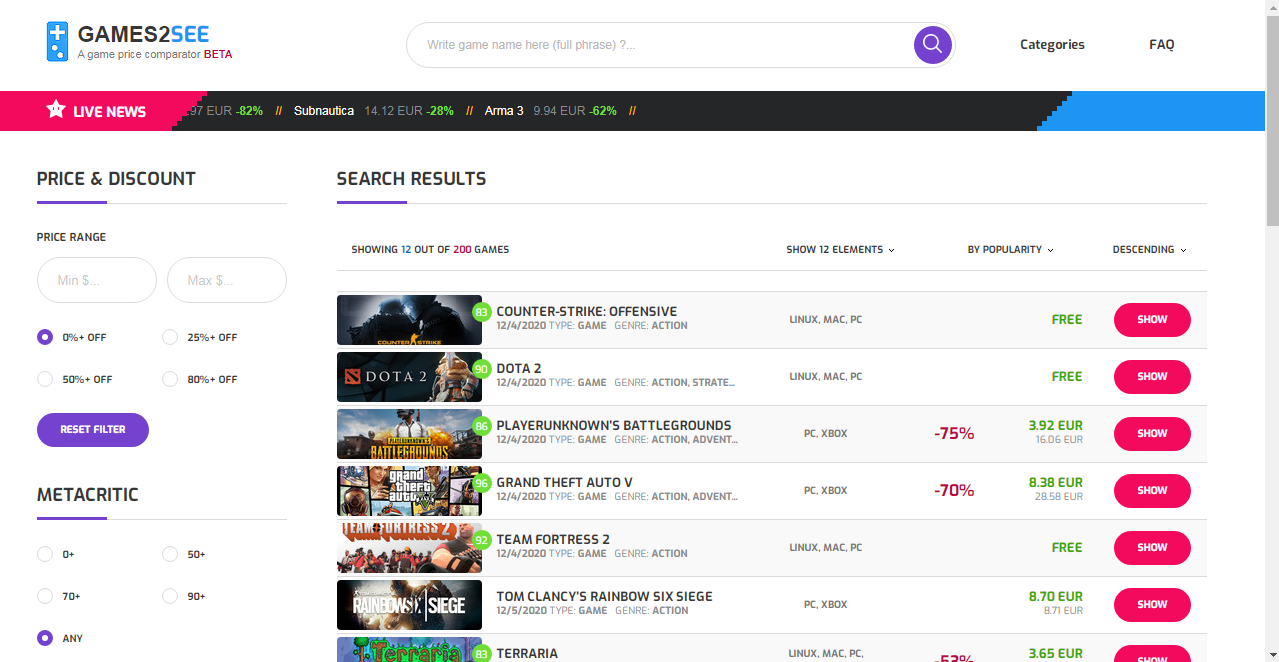Show offers for Counter-Strike: Offensive
This screenshot has width=1279, height=662.
click(1152, 320)
